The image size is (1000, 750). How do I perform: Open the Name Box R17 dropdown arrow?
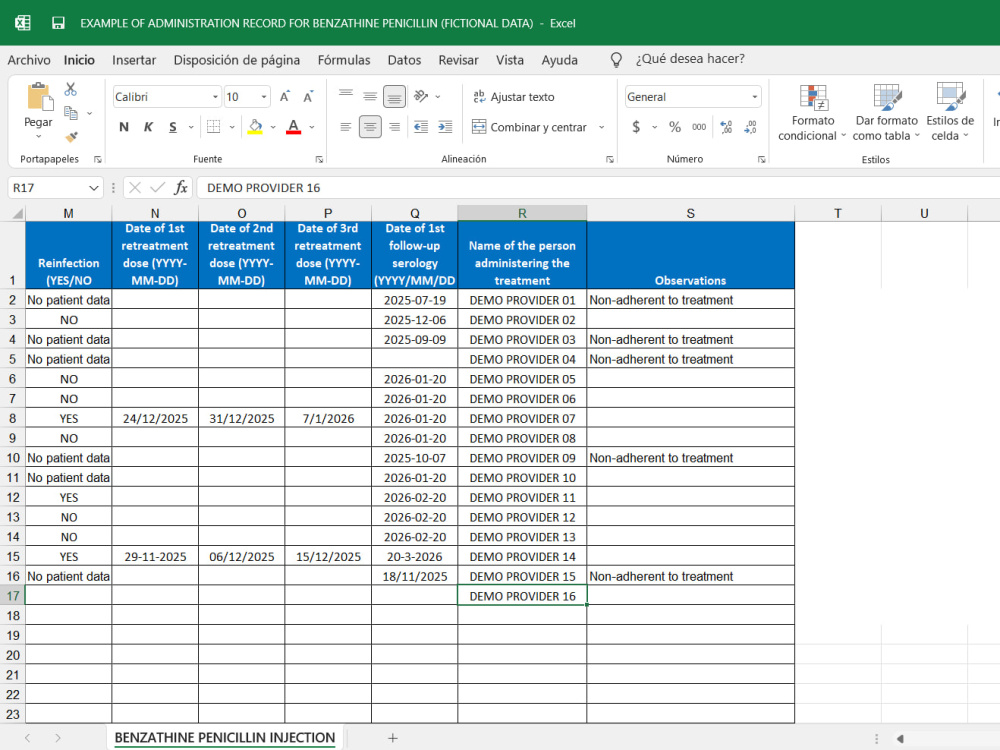point(94,188)
